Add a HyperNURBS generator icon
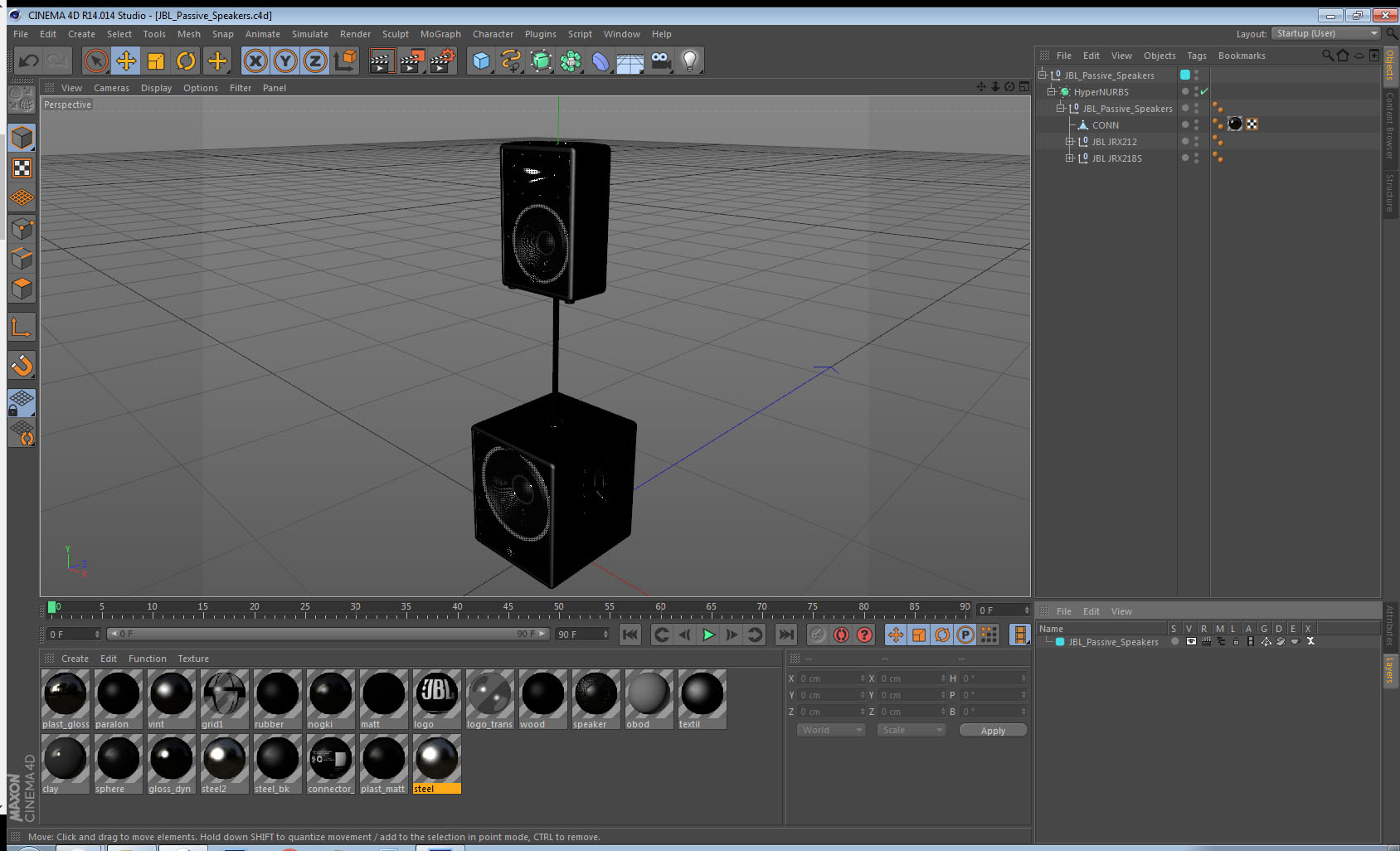 click(x=541, y=61)
